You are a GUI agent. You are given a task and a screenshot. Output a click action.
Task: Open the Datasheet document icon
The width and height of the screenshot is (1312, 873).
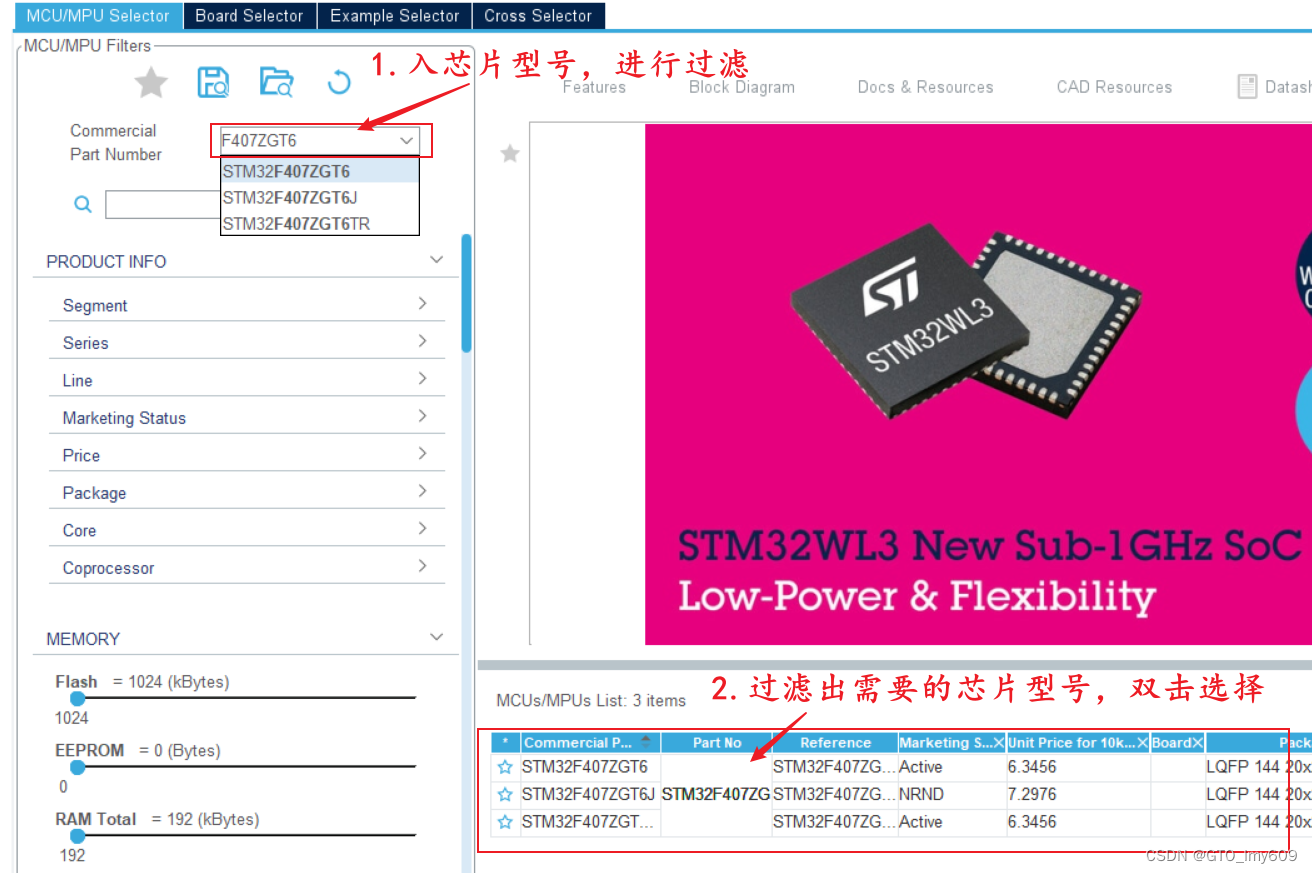1247,87
